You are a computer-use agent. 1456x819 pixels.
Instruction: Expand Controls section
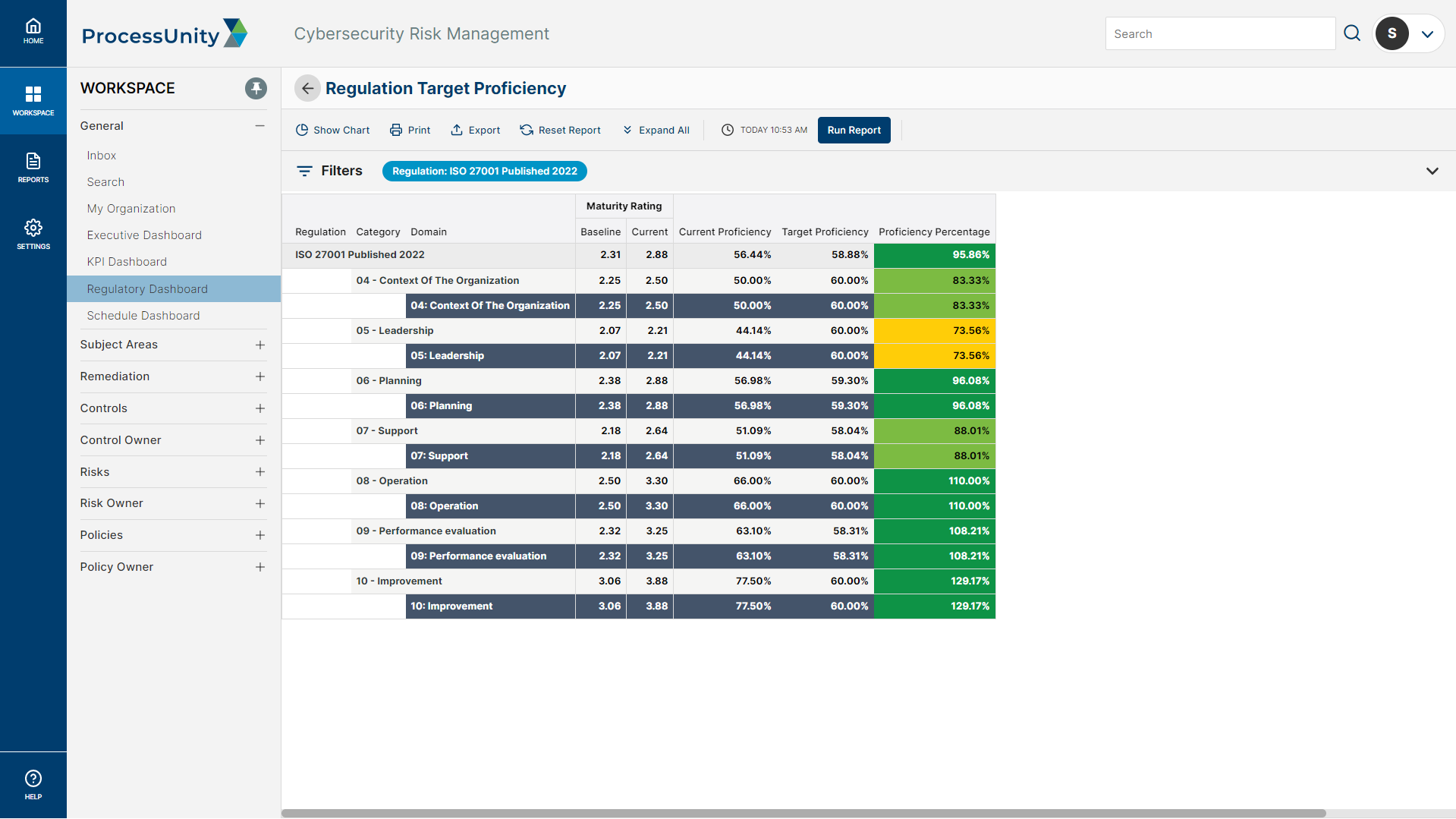pos(260,408)
